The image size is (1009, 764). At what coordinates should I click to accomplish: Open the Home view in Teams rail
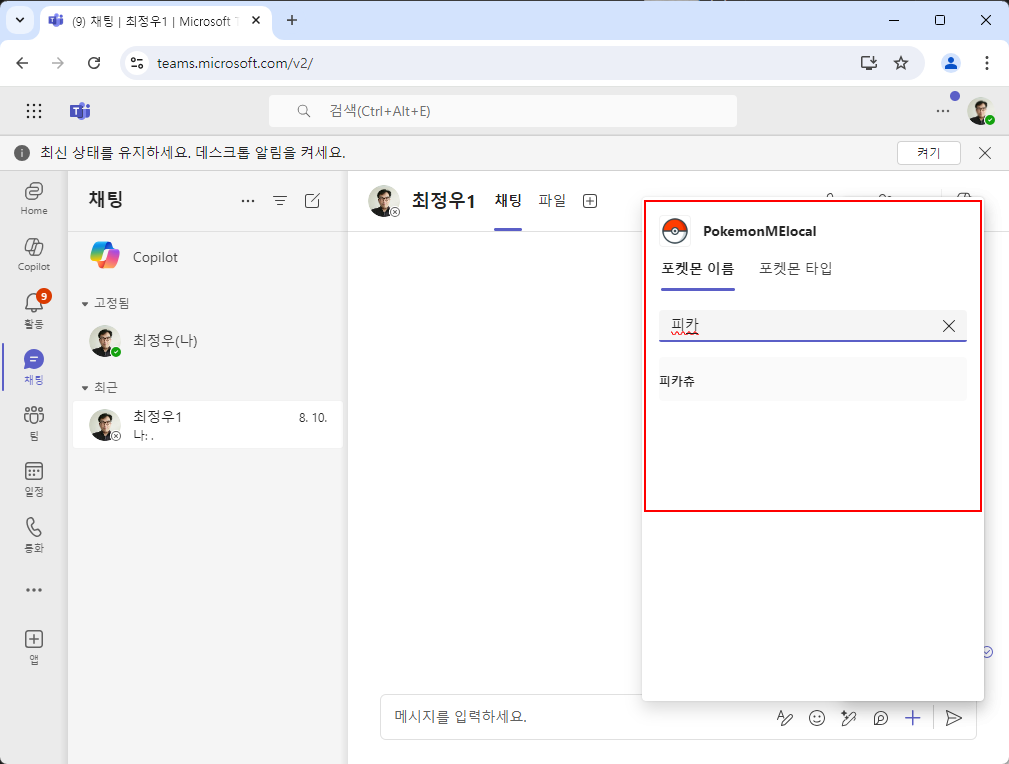click(x=33, y=198)
